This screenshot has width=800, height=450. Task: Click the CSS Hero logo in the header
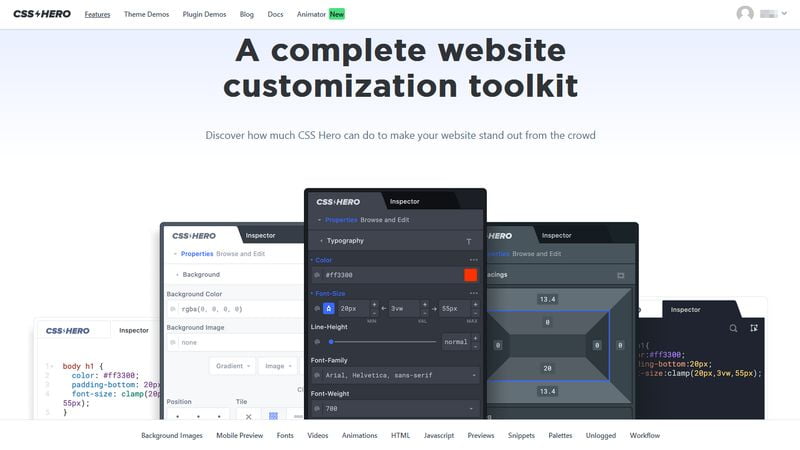pyautogui.click(x=42, y=14)
